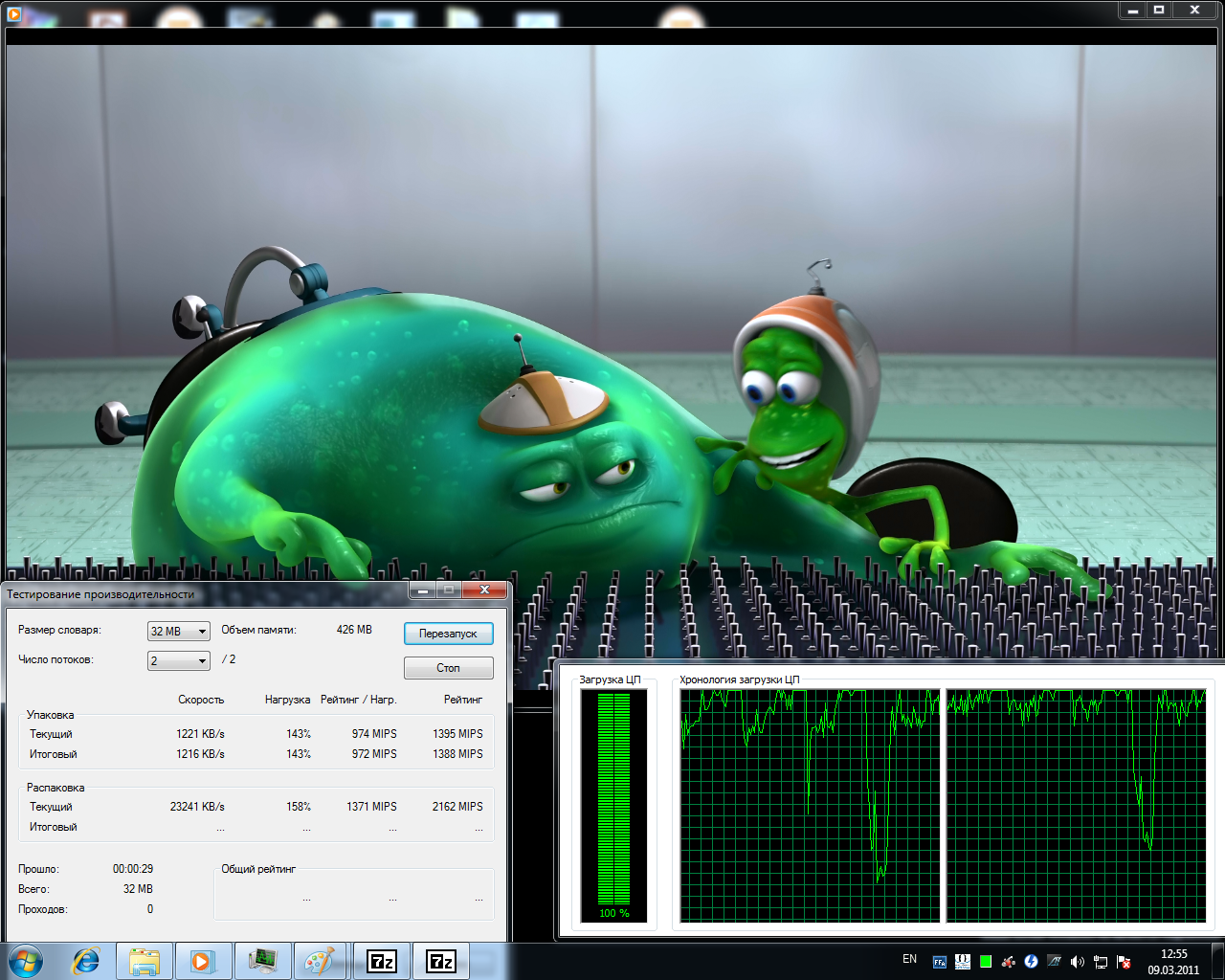Switch to the Task Manager taskbar button
The width and height of the screenshot is (1225, 980).
coord(262,961)
